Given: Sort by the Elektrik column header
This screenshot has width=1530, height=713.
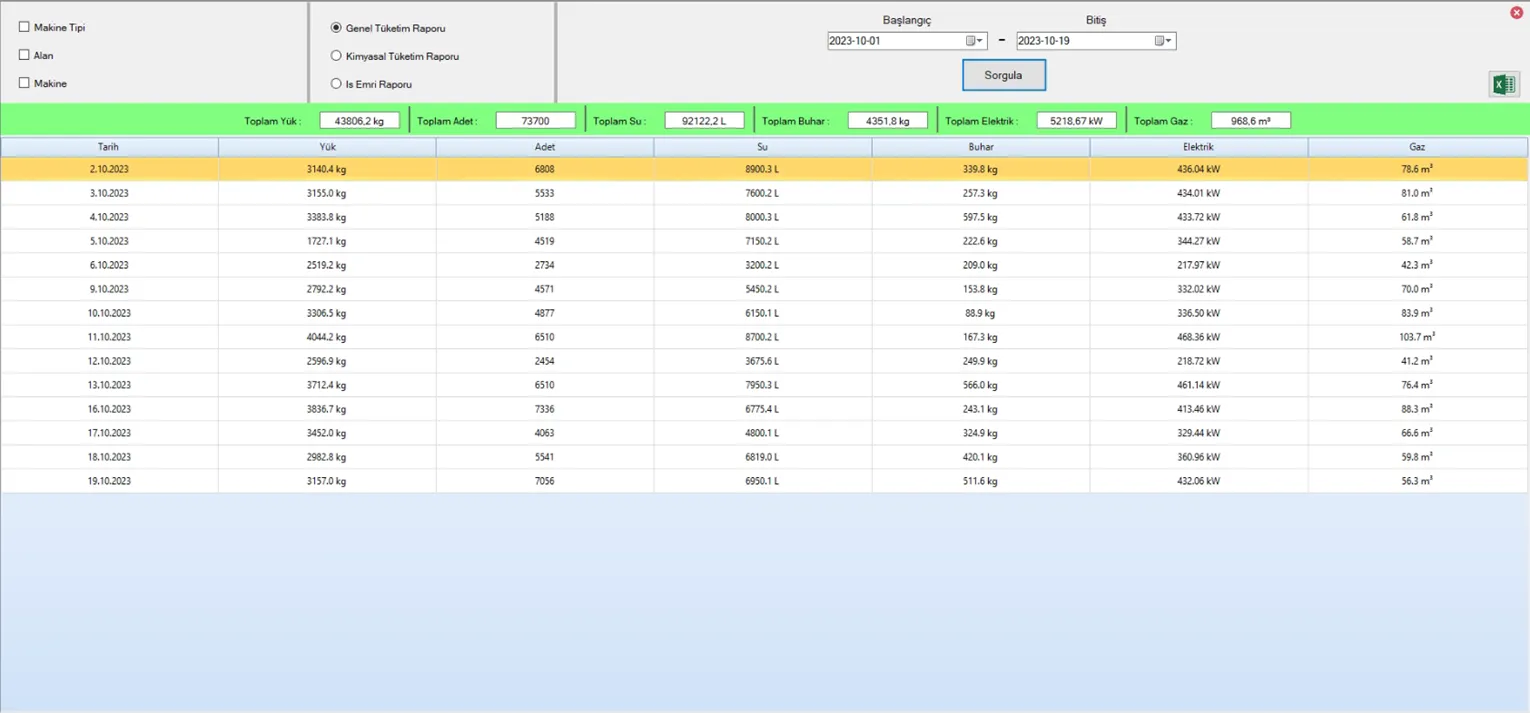Looking at the screenshot, I should click(1198, 147).
